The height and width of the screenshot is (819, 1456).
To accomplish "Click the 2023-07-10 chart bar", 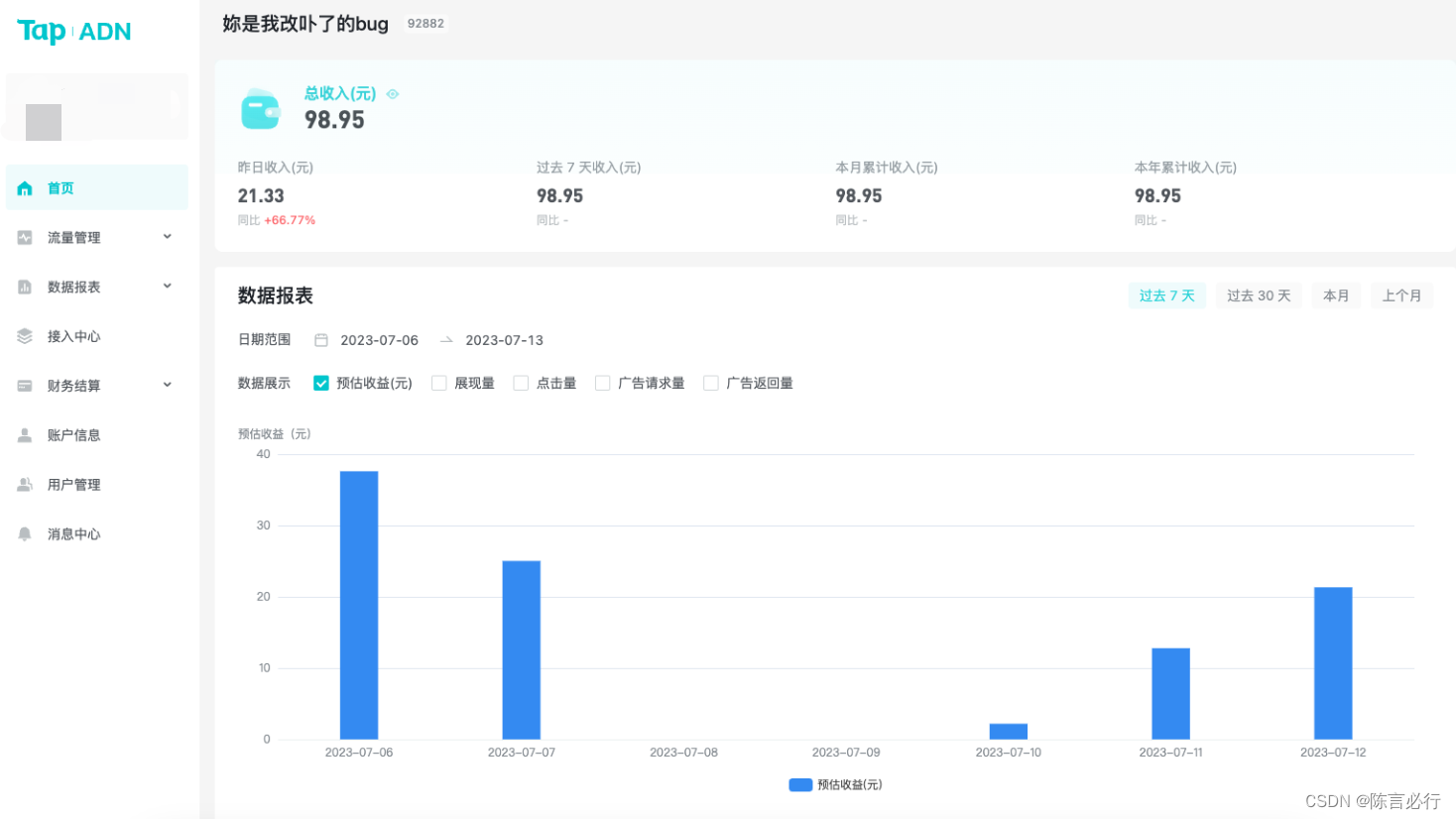I will tap(1009, 732).
